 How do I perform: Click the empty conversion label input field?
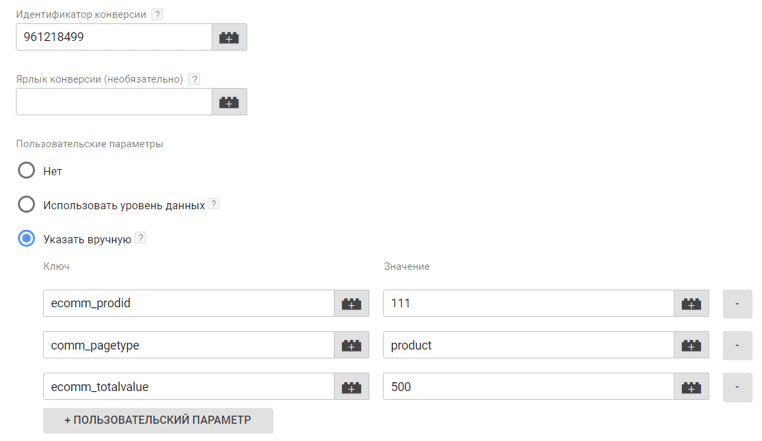(114, 101)
